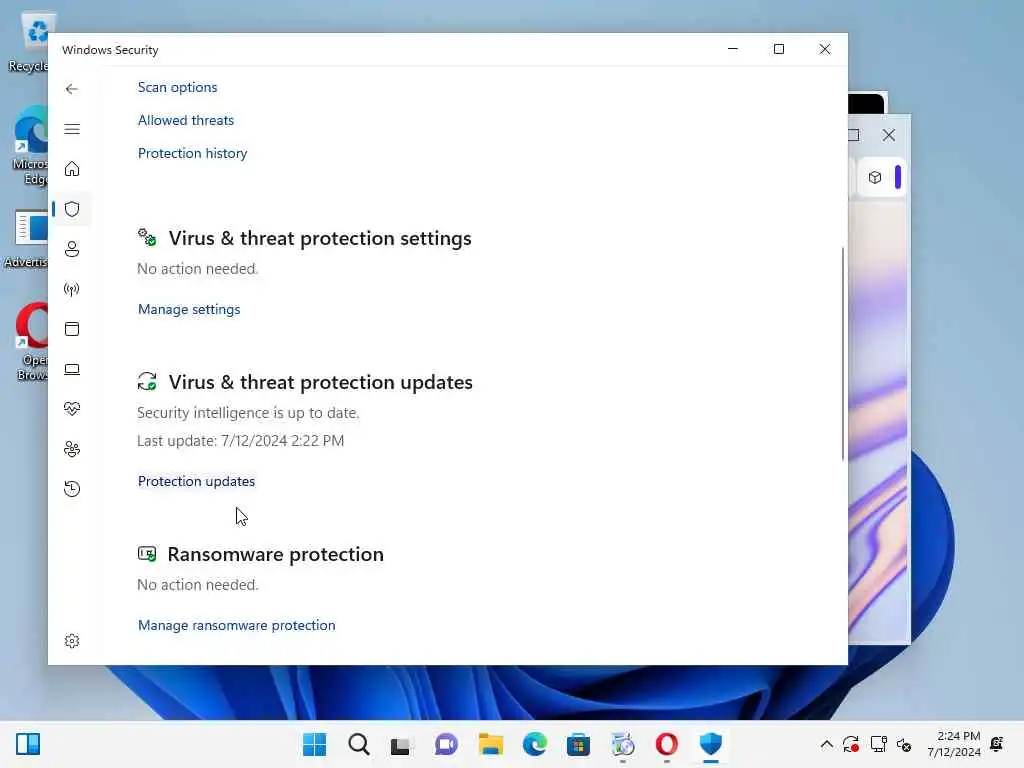Click Windows Security taskbar shield icon

pos(711,744)
